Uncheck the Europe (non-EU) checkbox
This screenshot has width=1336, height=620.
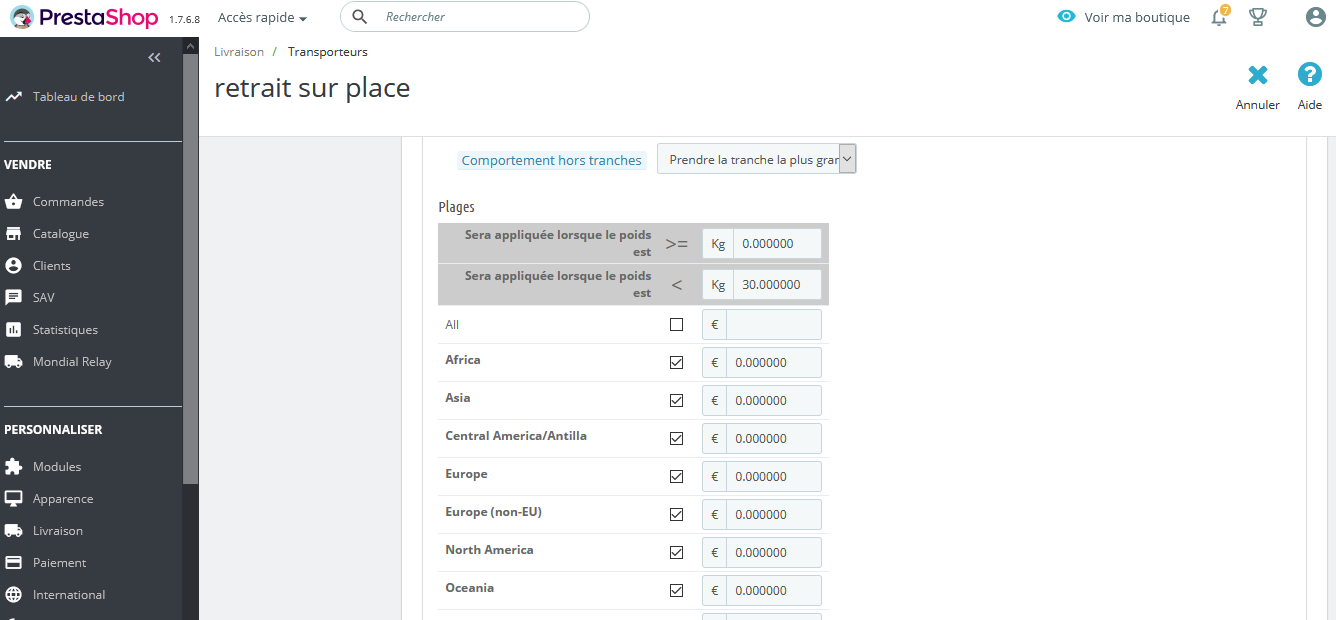(x=676, y=514)
